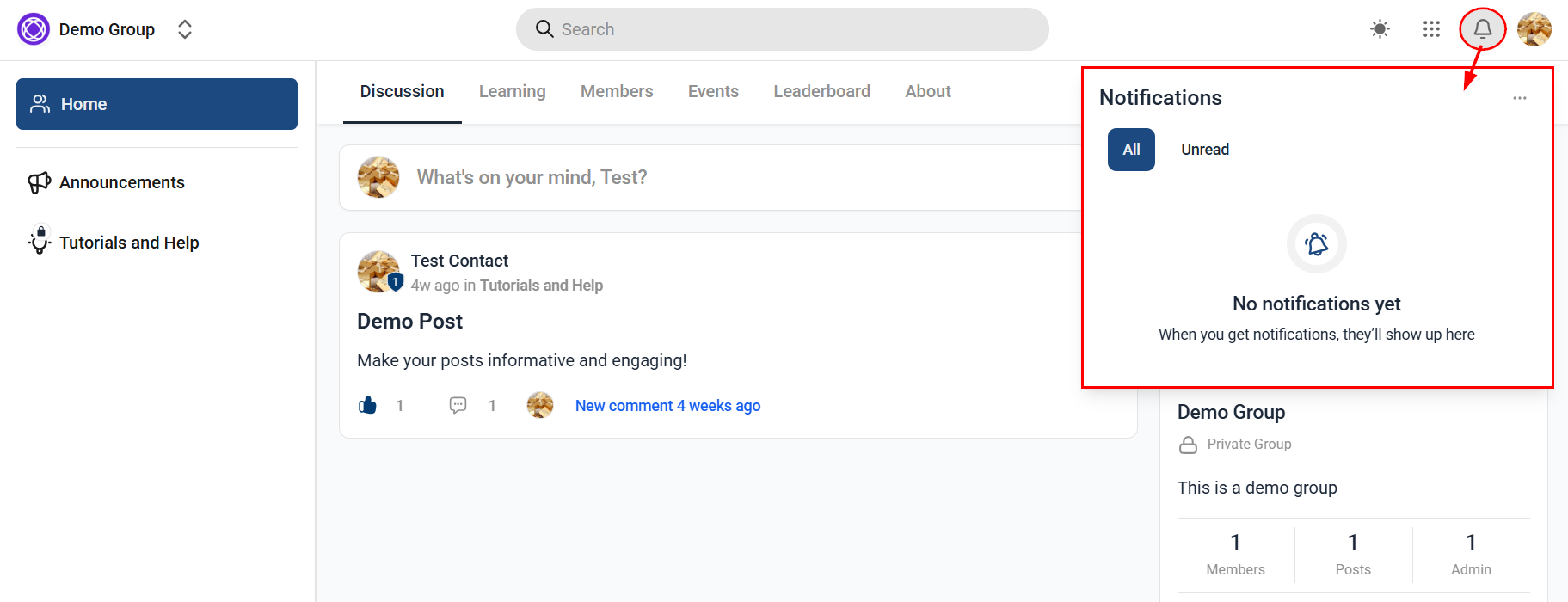Switch to the Learning tab
This screenshot has width=1568, height=602.
tap(512, 91)
